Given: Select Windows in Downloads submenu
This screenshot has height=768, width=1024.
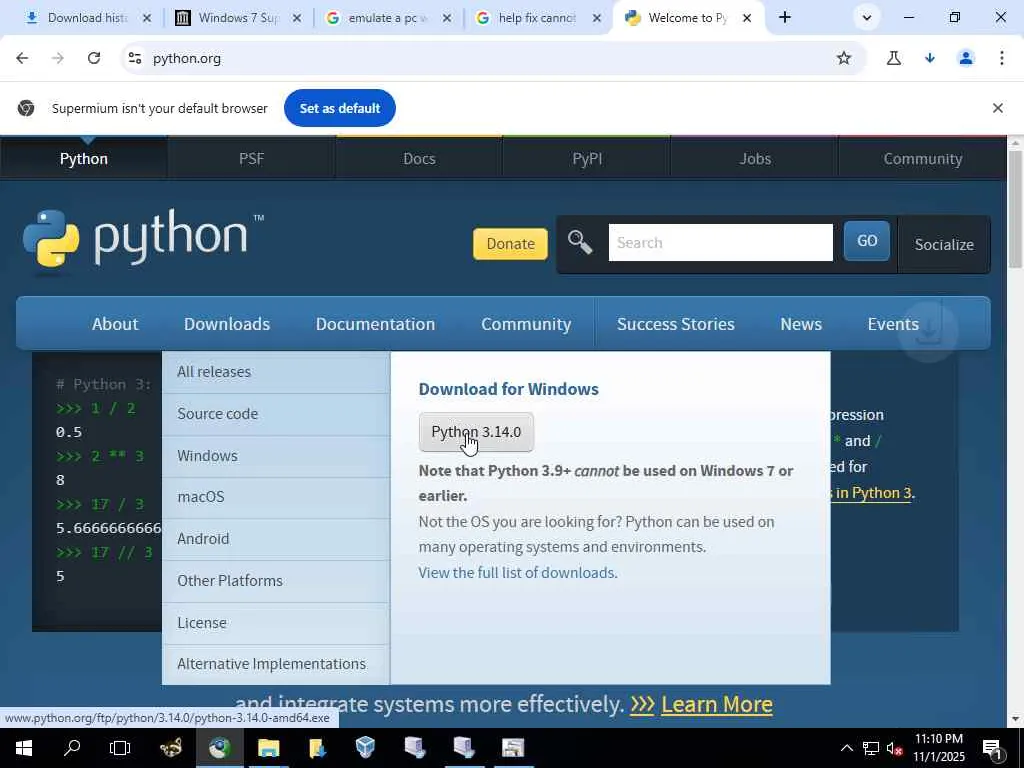Looking at the screenshot, I should [x=276, y=456].
